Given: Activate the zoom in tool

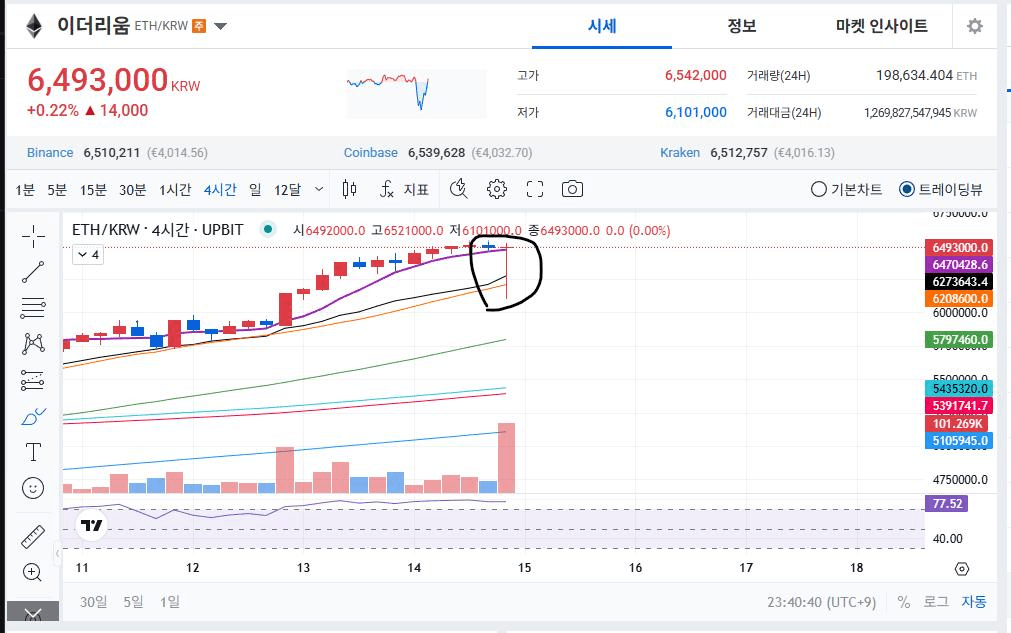Looking at the screenshot, I should click(32, 572).
